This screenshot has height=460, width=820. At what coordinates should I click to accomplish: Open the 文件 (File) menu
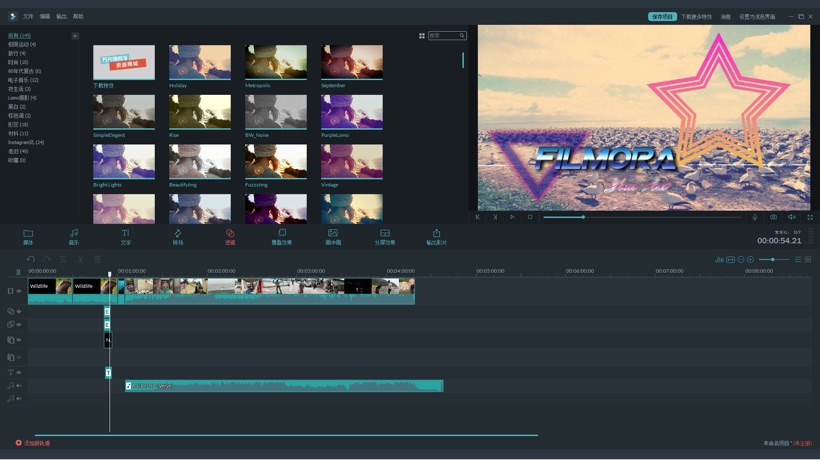[x=28, y=17]
